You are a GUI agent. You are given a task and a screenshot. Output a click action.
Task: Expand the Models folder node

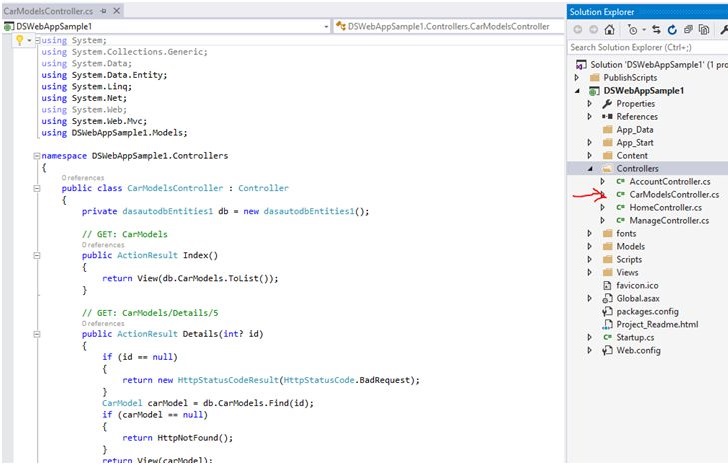(x=590, y=246)
